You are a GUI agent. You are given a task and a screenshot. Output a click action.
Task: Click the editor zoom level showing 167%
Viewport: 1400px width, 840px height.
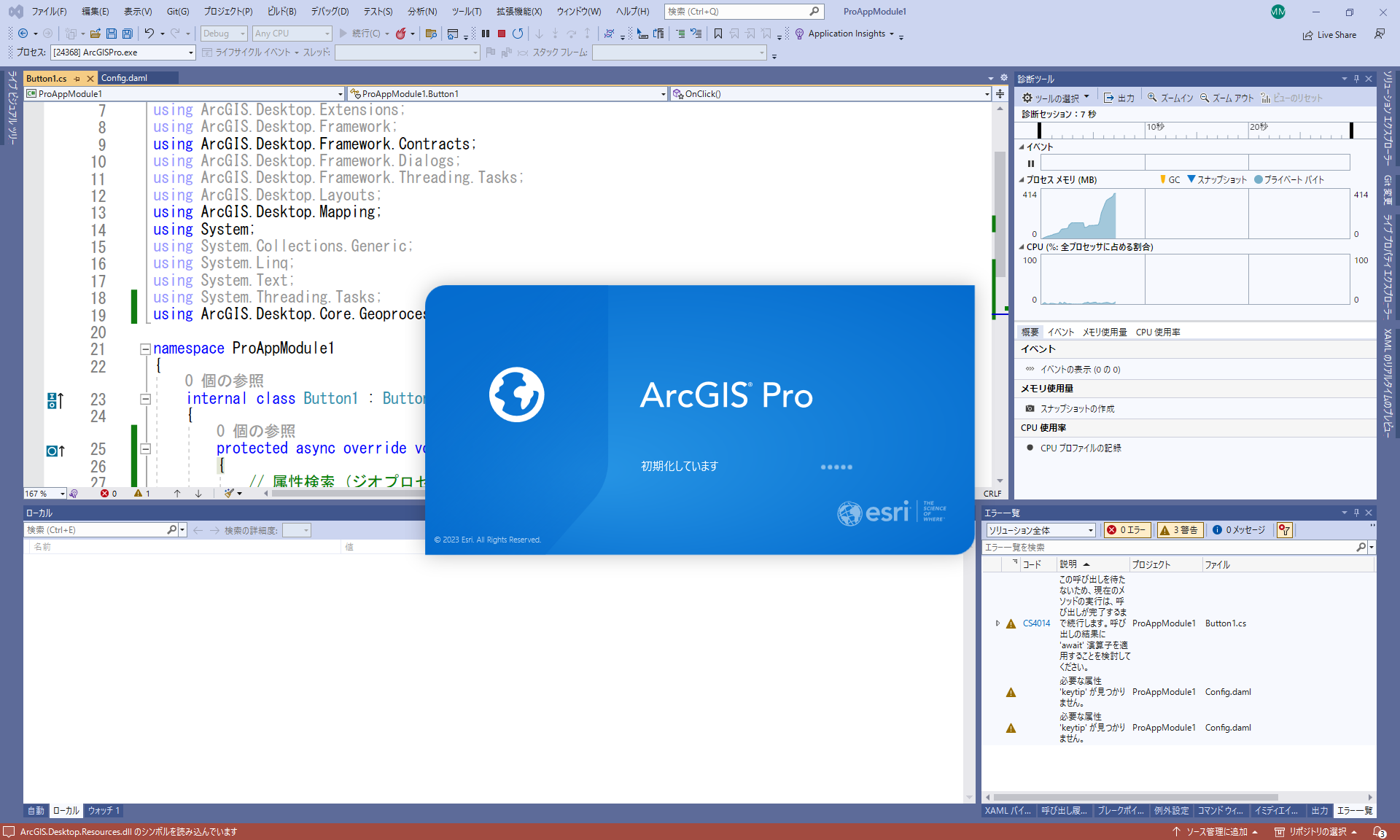(x=40, y=494)
